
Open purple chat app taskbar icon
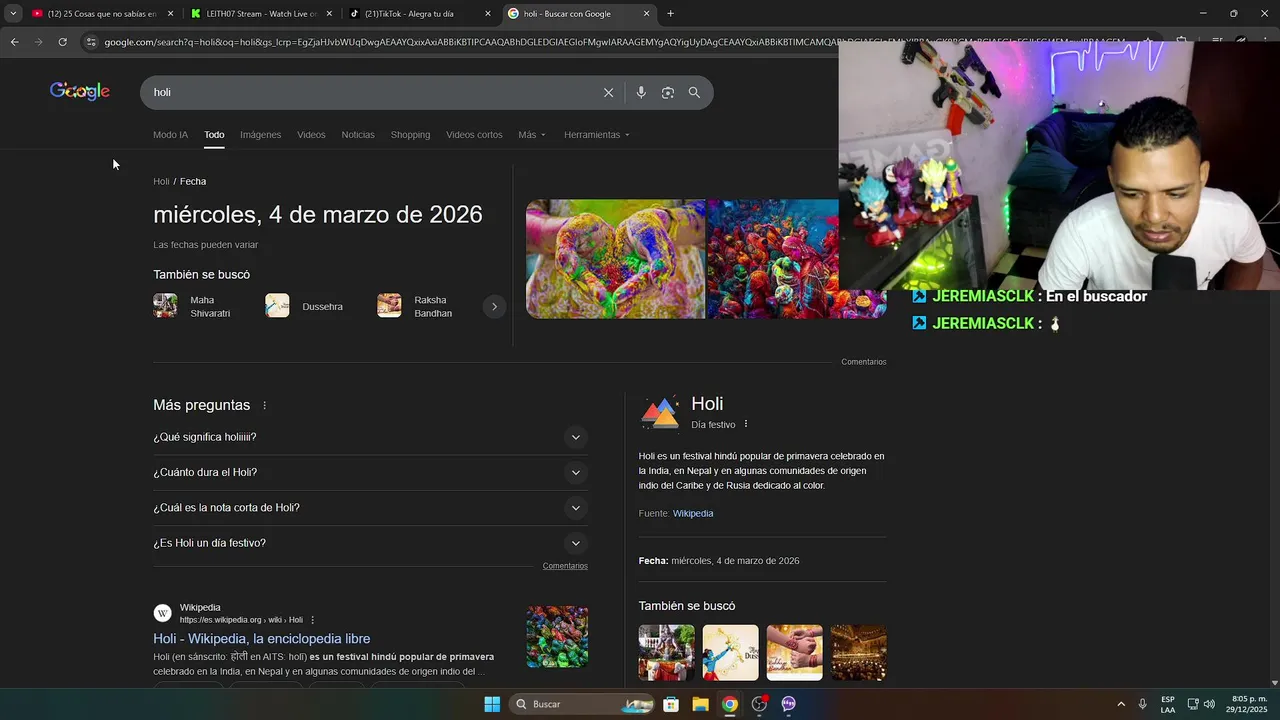(788, 704)
